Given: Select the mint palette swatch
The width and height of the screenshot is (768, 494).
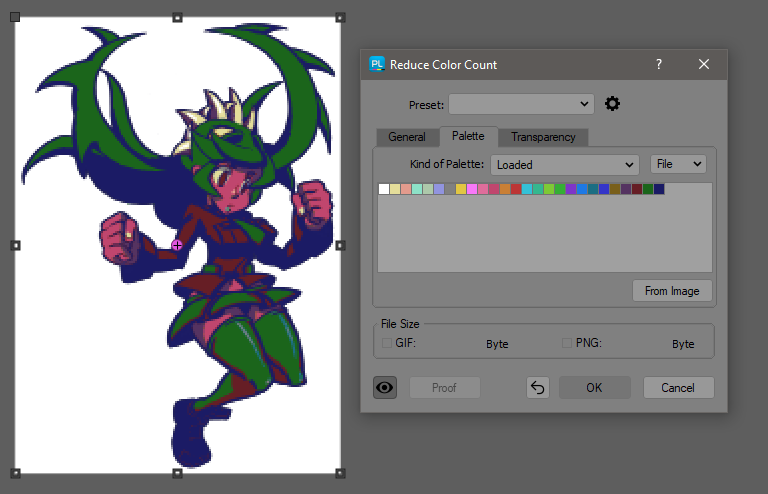Looking at the screenshot, I should pos(417,189).
